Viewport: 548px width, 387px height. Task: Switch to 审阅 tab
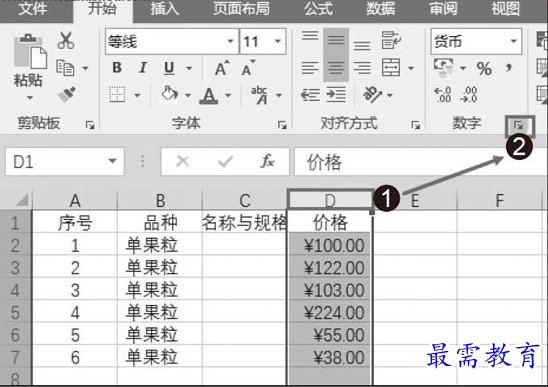click(443, 9)
